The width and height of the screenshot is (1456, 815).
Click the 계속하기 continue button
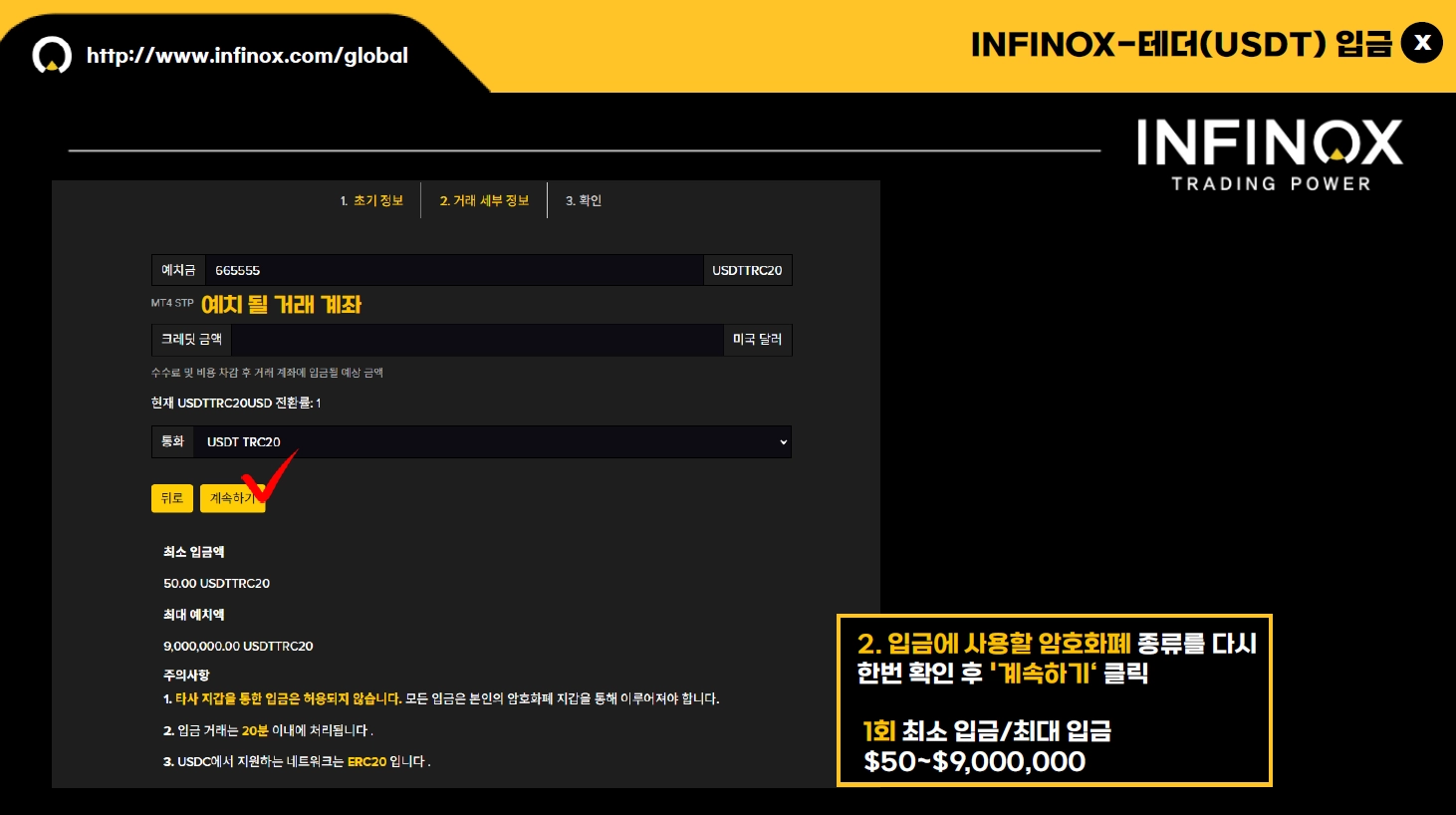pyautogui.click(x=233, y=498)
